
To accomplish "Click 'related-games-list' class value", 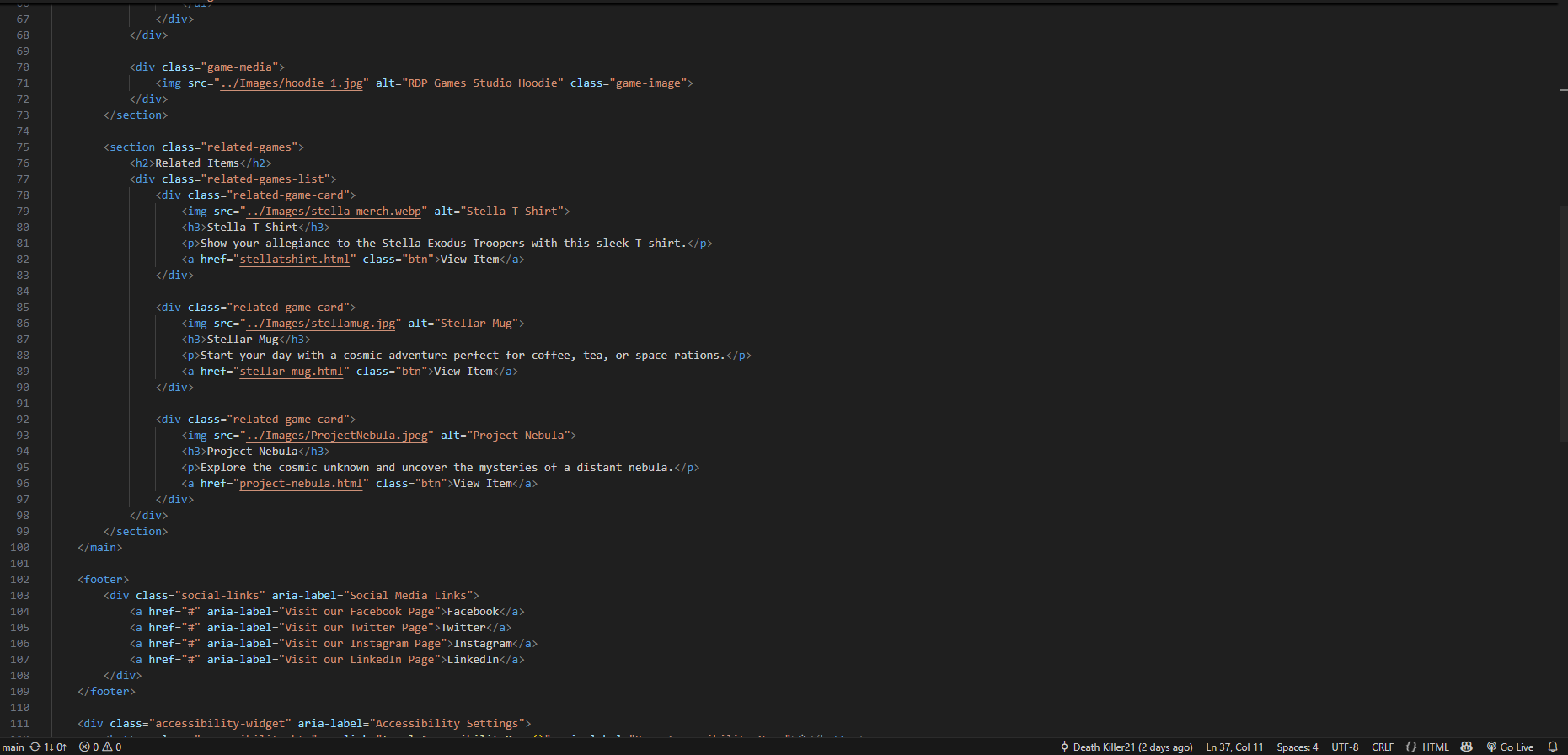I will pos(265,179).
